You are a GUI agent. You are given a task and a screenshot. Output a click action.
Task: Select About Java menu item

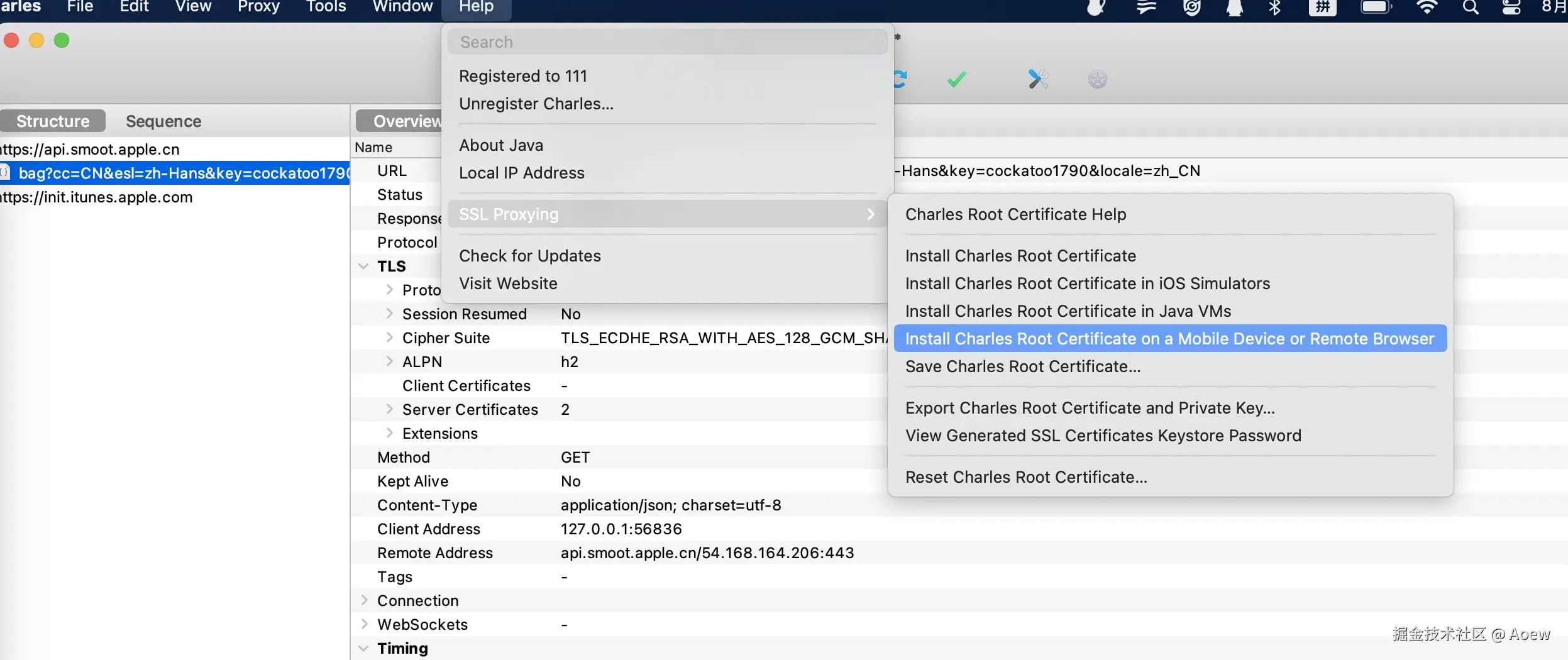point(667,145)
